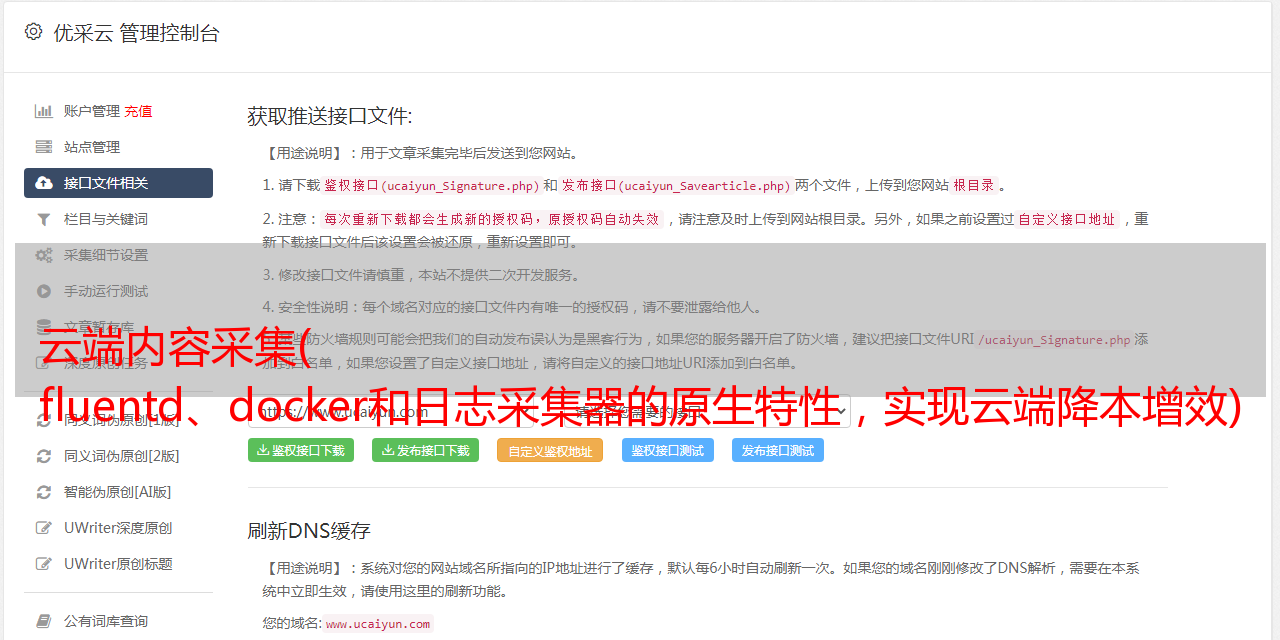Run the 发布接口测试 button
1280x640 pixels.
click(778, 450)
